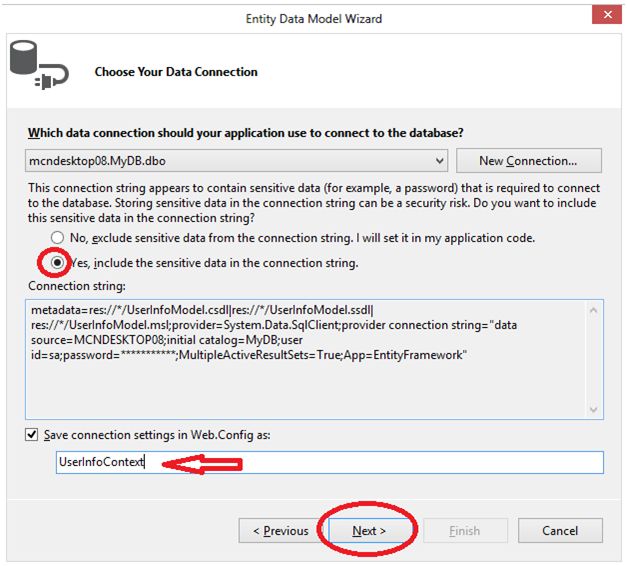This screenshot has width=627, height=566.
Task: Open the mcndesktop08.MyDB.dbo data connection dropdown
Action: pos(440,161)
